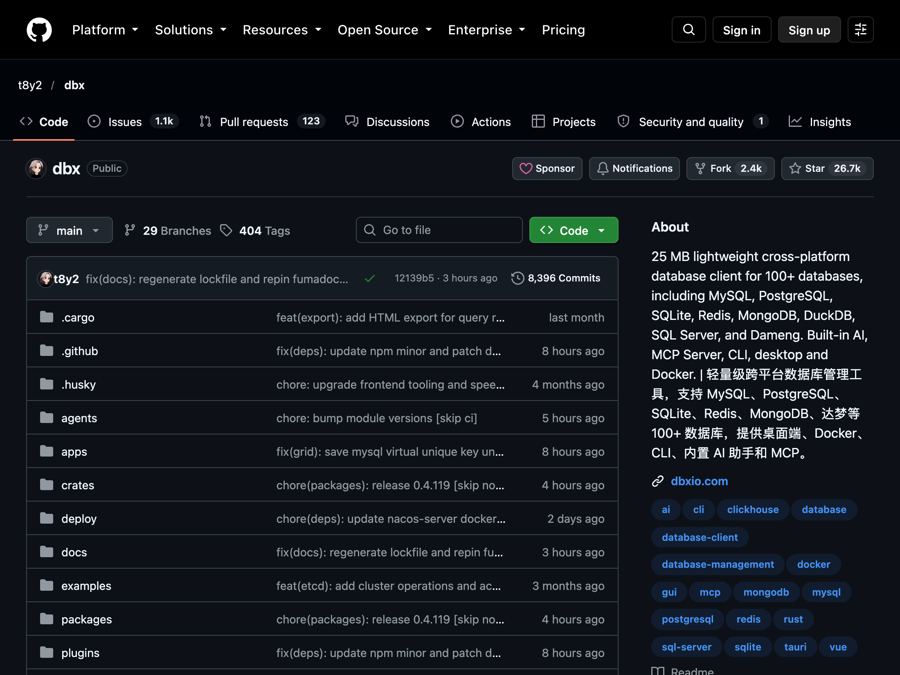Click the .cargo folder icon
This screenshot has width=900, height=675.
[46, 317]
